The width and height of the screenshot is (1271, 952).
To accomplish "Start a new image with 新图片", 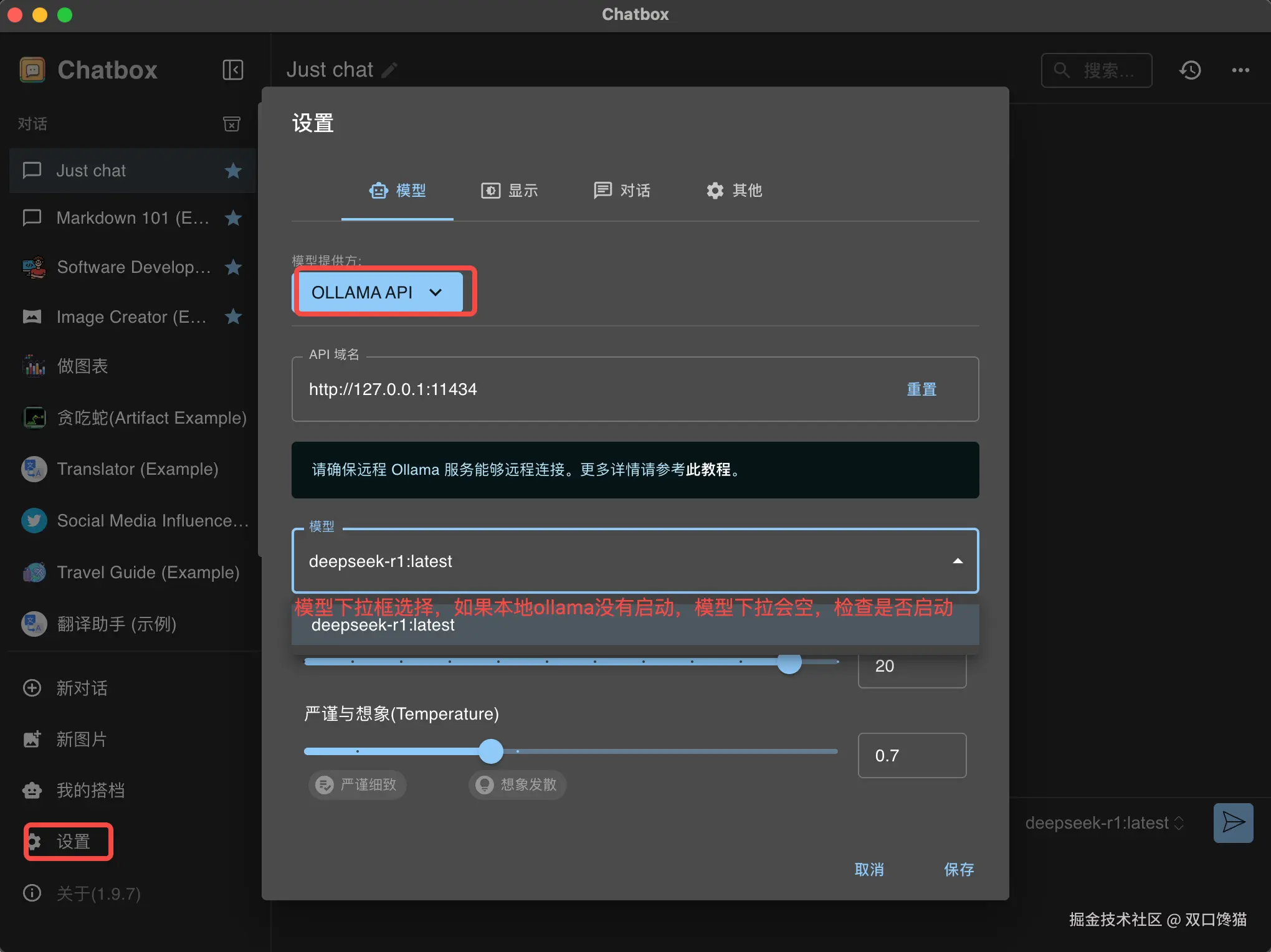I will (81, 739).
